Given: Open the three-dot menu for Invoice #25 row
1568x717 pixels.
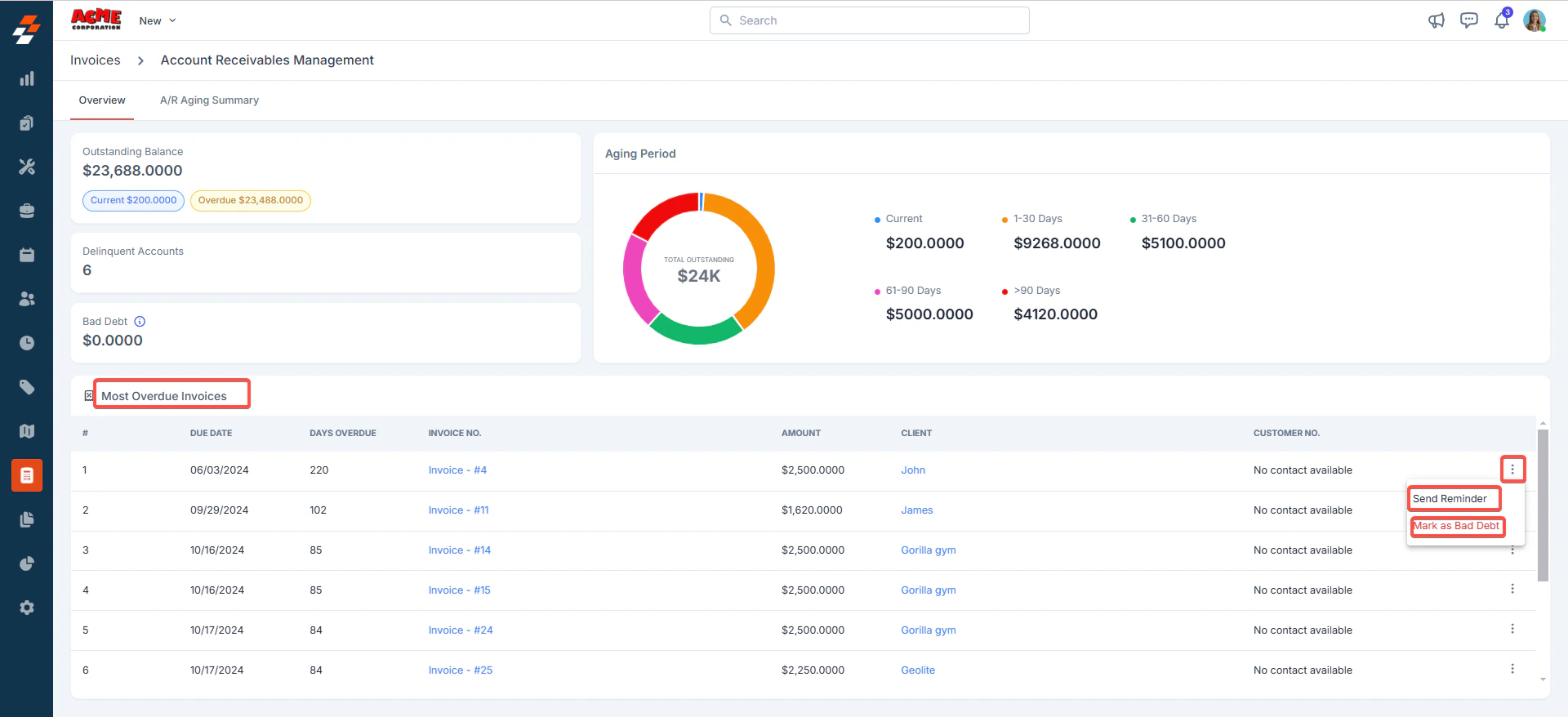Looking at the screenshot, I should (x=1512, y=669).
